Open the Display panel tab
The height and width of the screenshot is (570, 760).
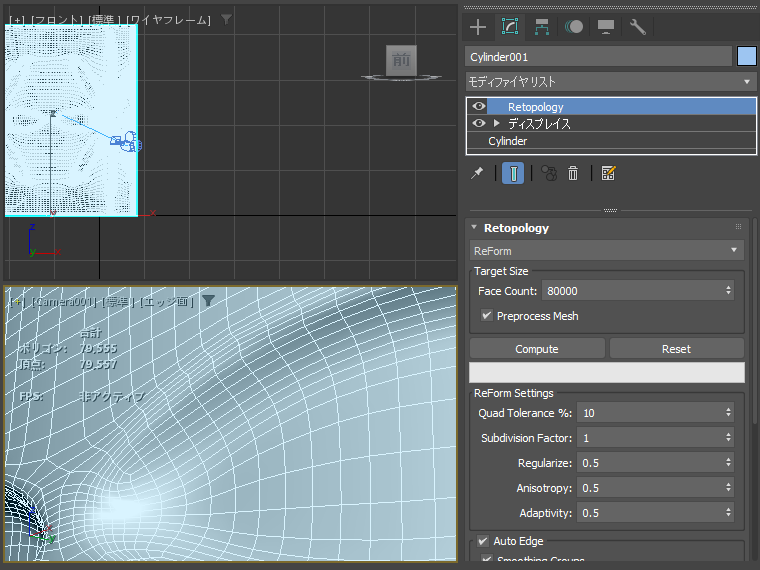606,27
